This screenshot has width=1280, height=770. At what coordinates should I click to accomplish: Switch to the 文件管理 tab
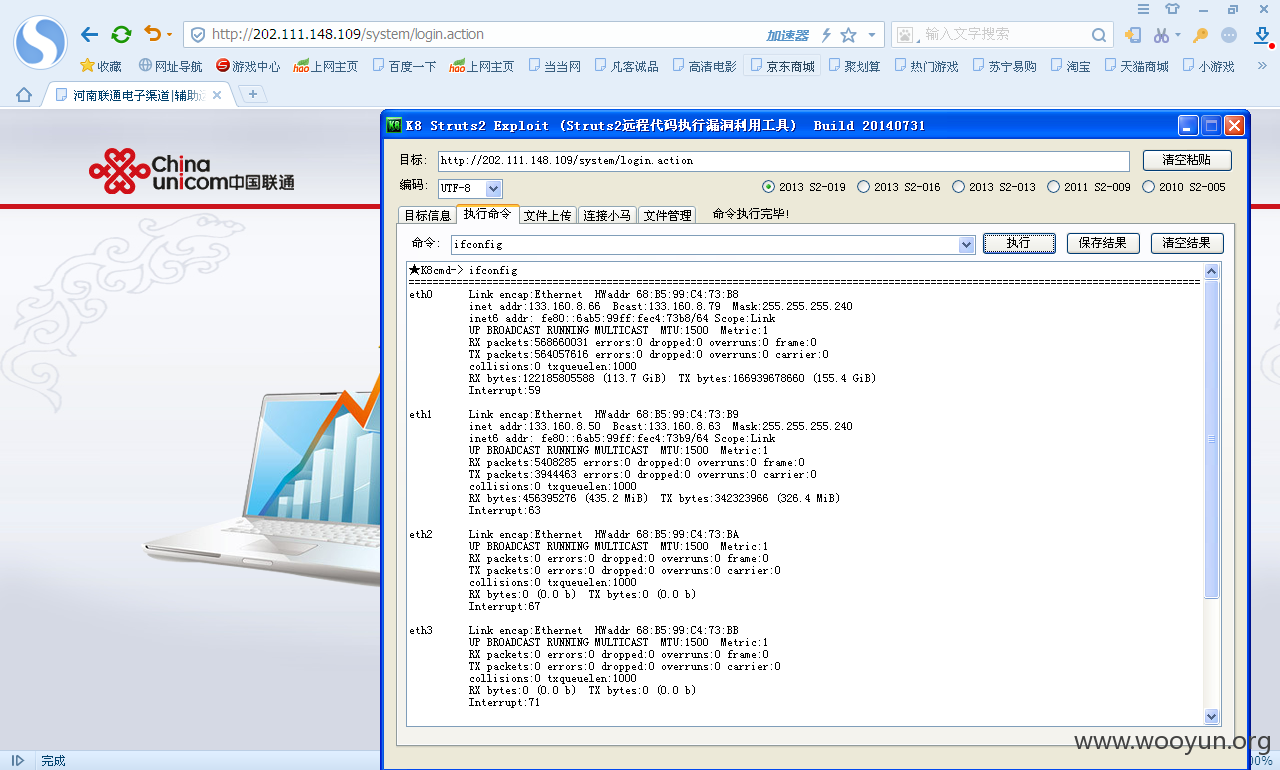coord(667,215)
